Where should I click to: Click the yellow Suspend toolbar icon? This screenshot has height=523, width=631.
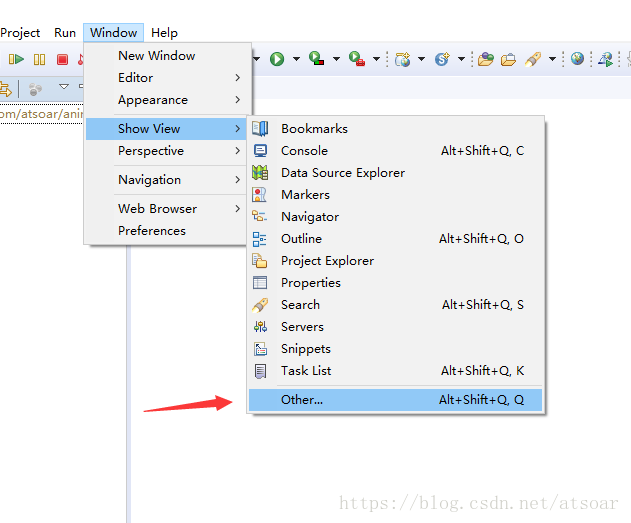pyautogui.click(x=40, y=60)
